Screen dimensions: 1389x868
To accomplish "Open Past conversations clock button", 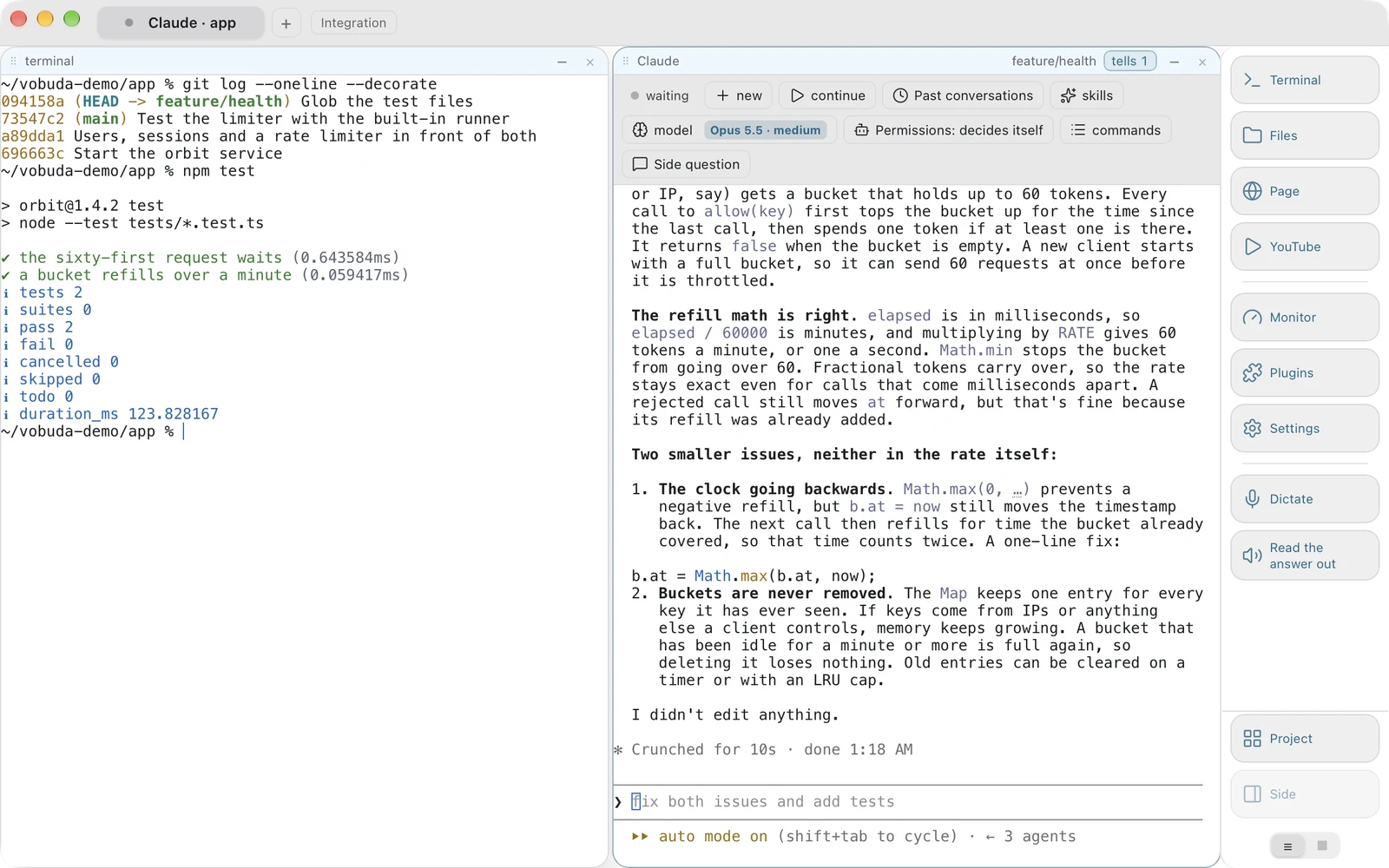I will 963,95.
